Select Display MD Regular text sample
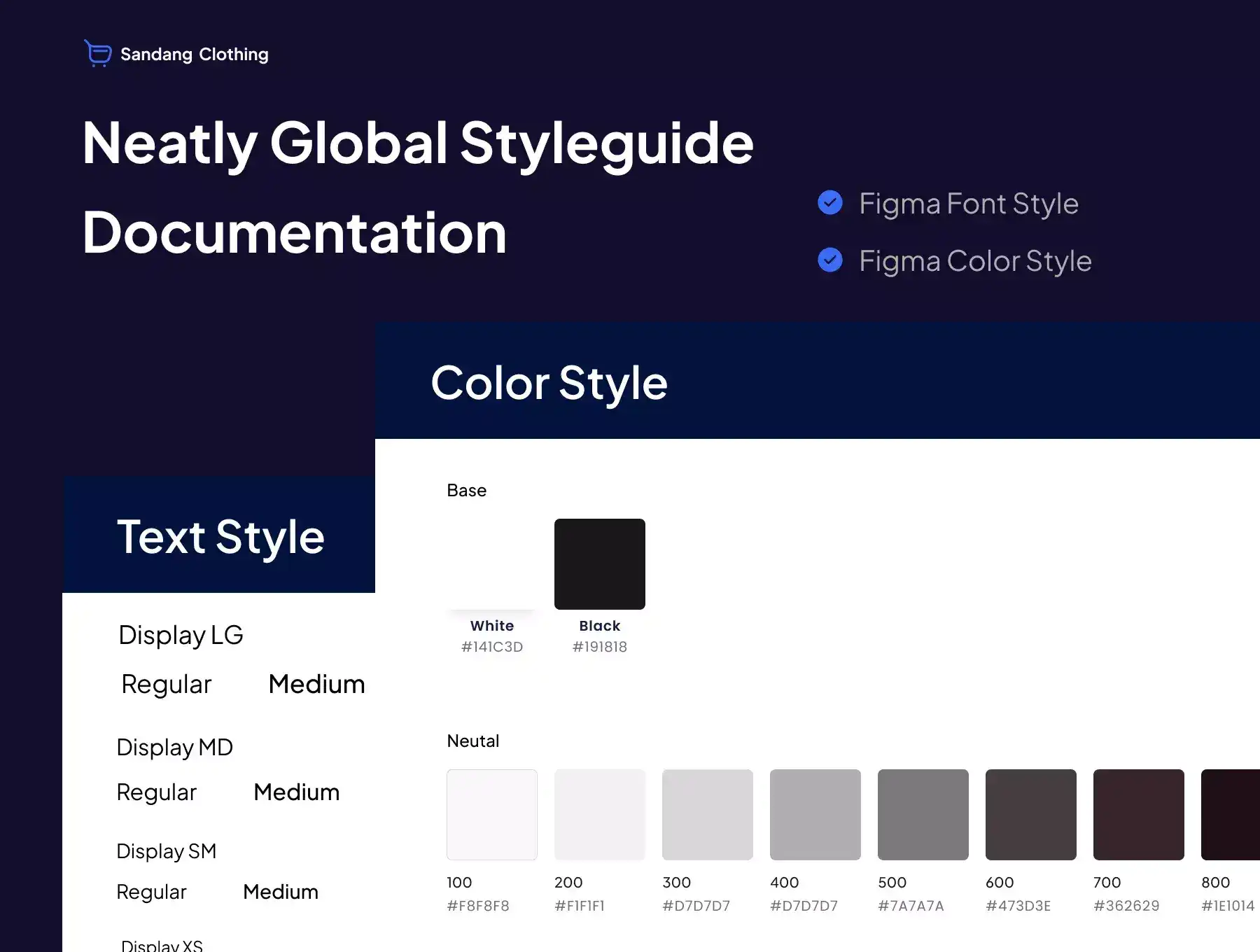This screenshot has height=952, width=1260. point(156,792)
